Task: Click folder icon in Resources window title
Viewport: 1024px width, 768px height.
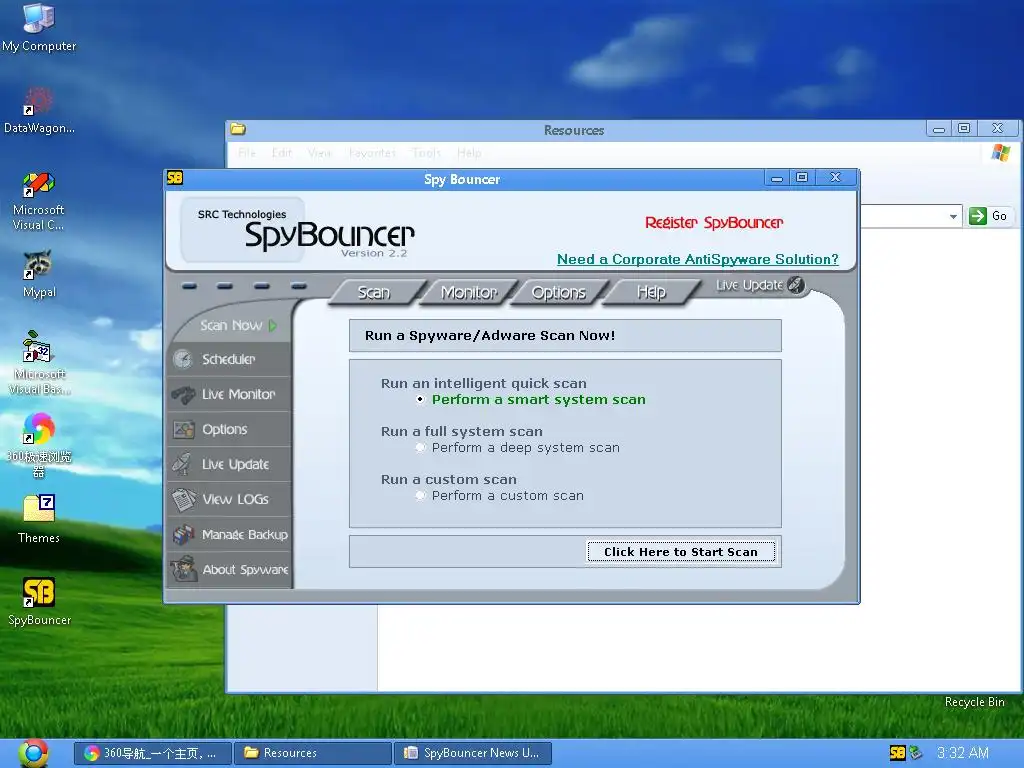Action: click(x=238, y=129)
